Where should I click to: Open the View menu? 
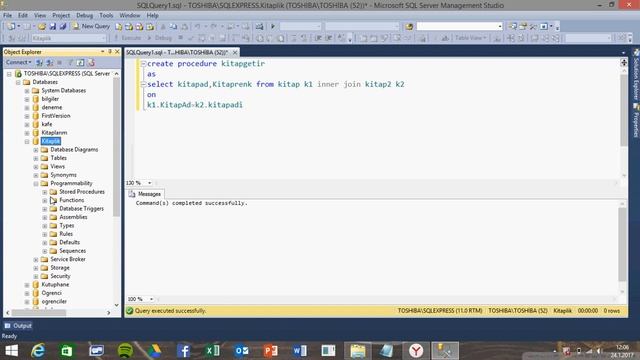pos(40,15)
